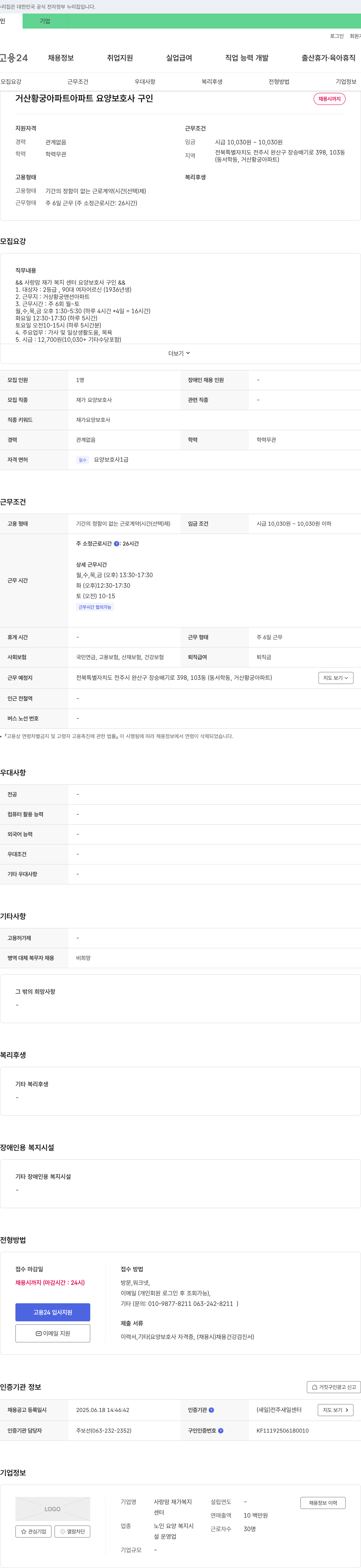Select the registration date 2025.06.18 14:46:42
The height and width of the screenshot is (1568, 361).
click(102, 1410)
